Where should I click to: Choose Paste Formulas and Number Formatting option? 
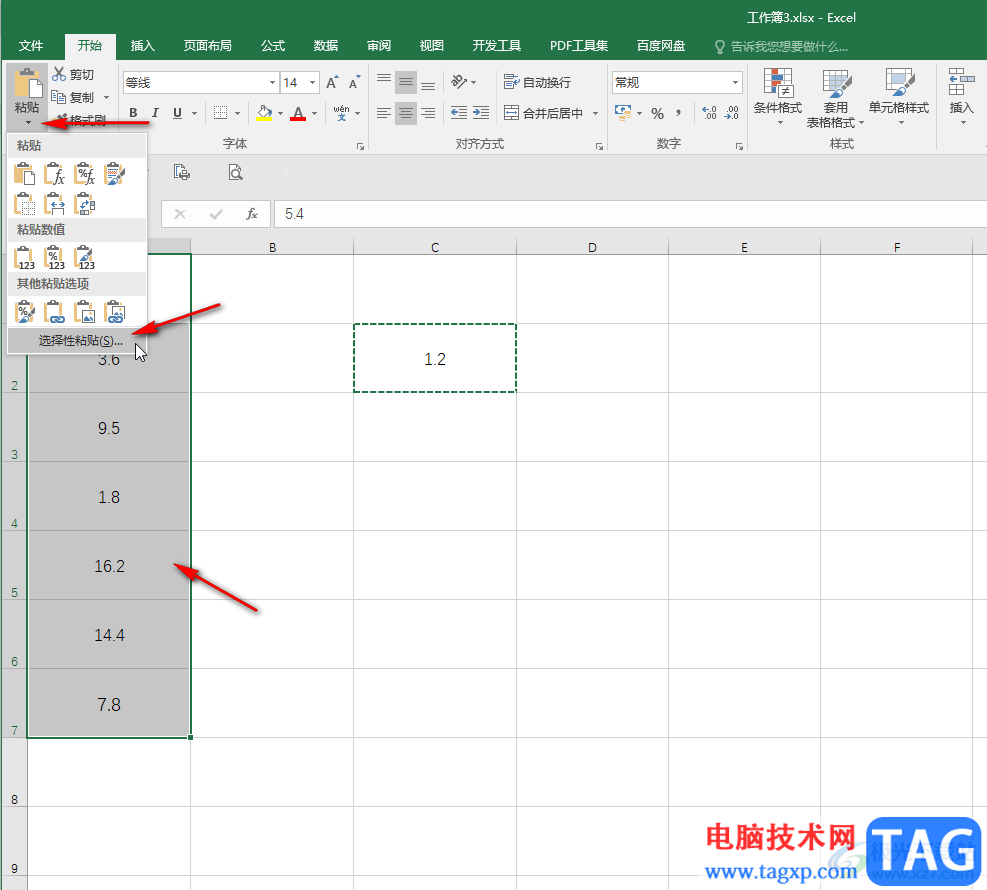point(85,174)
